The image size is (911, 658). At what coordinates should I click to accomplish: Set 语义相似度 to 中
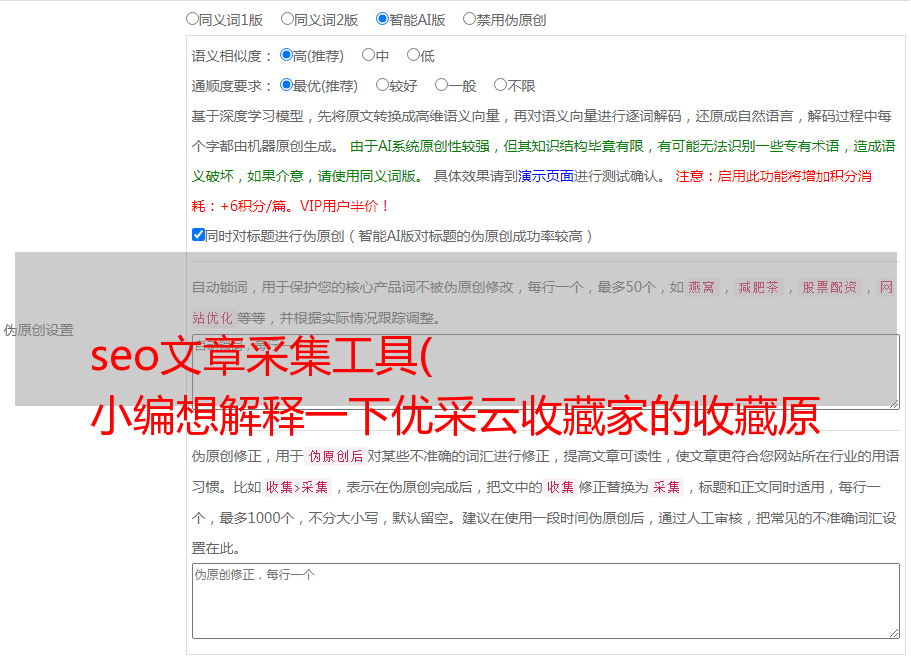click(368, 55)
